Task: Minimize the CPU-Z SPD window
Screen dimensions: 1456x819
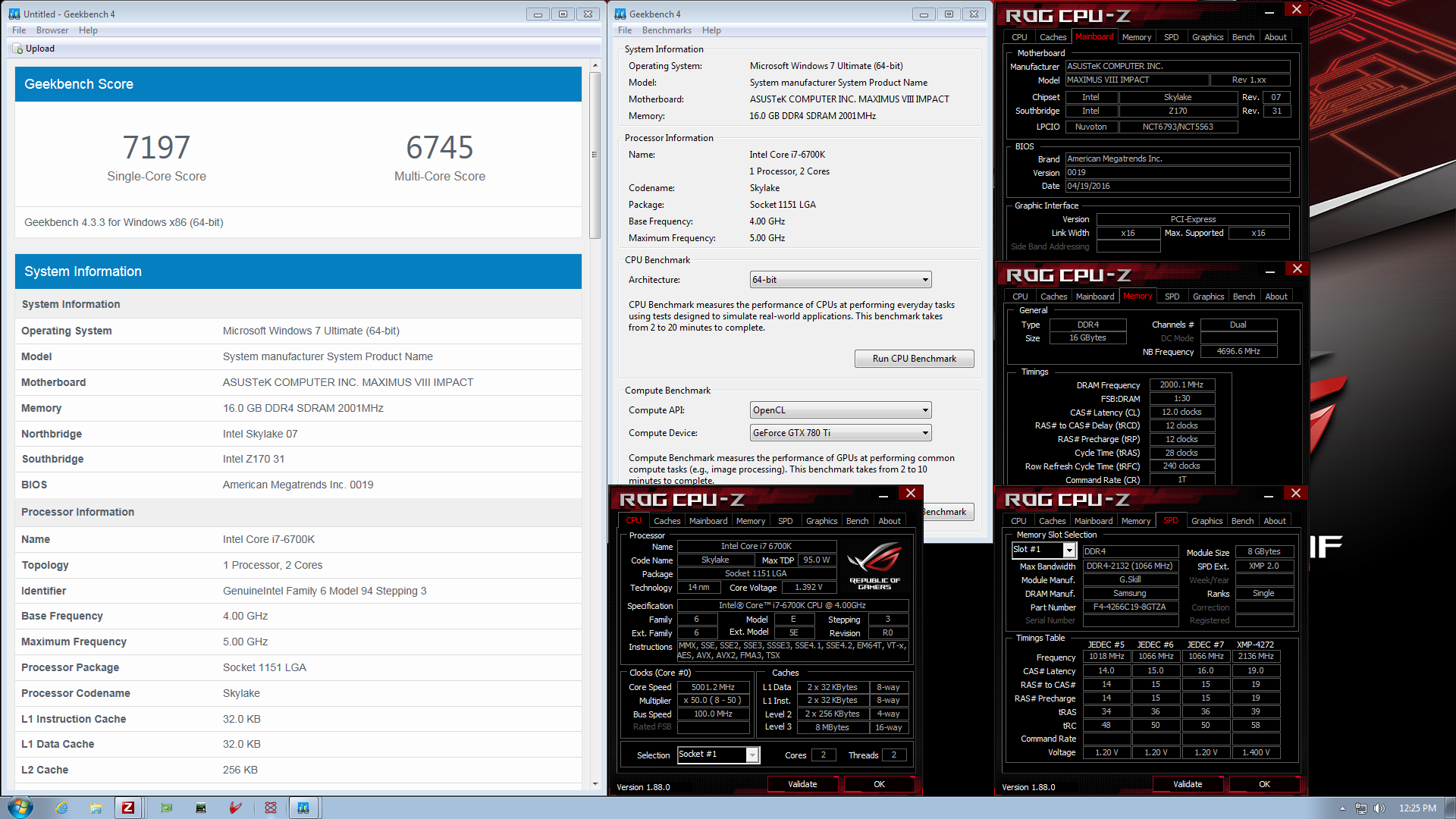Action: (1269, 495)
